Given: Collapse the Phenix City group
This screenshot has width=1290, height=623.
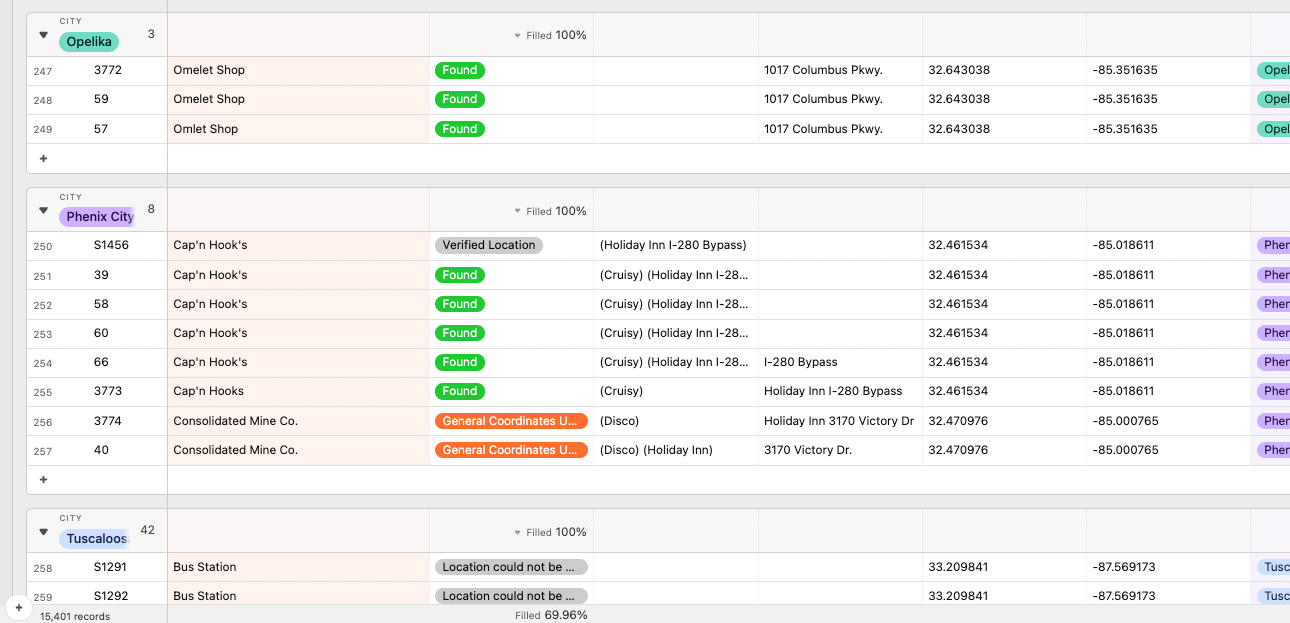Looking at the screenshot, I should 43,211.
